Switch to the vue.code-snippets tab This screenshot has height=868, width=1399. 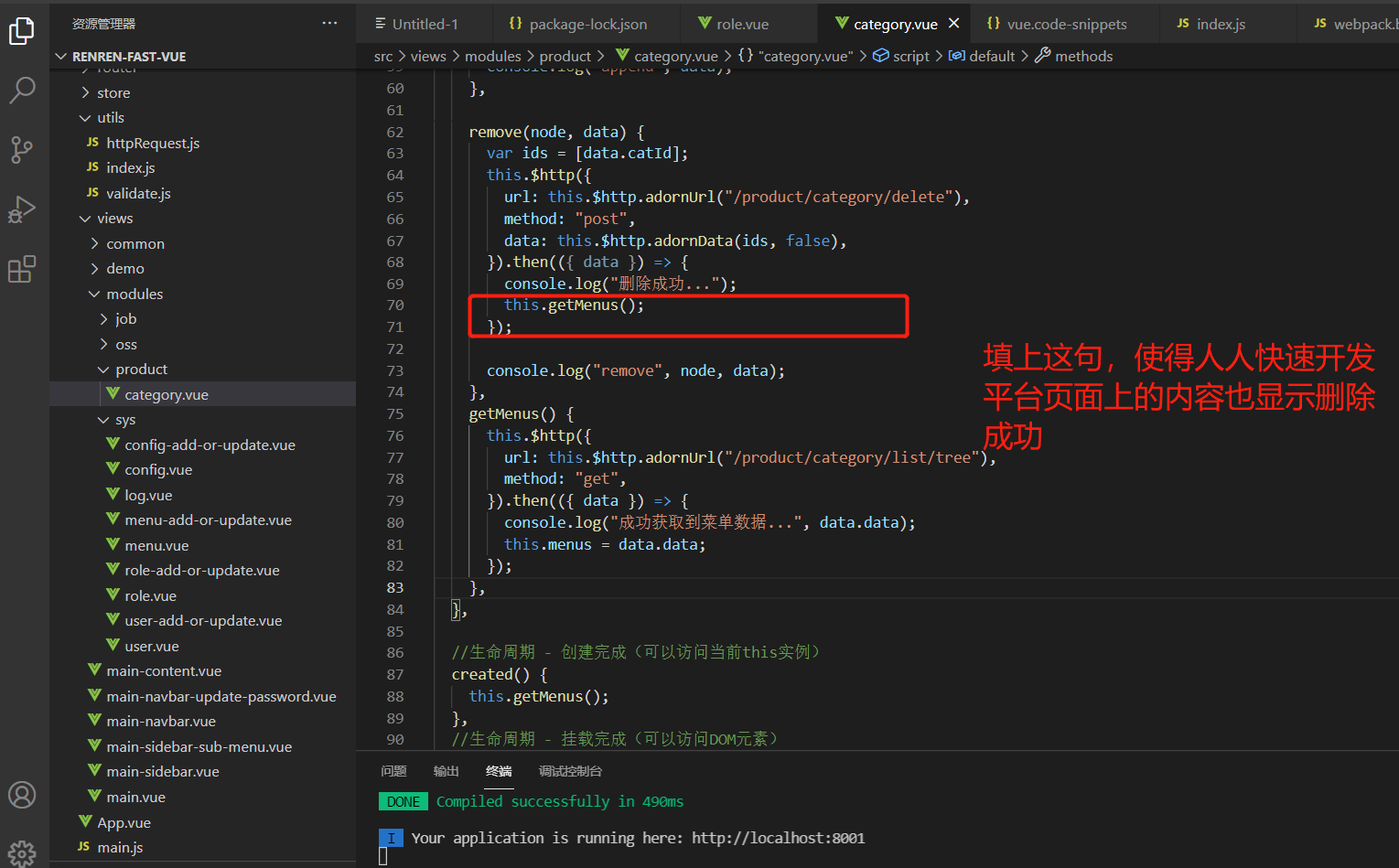[x=1057, y=24]
